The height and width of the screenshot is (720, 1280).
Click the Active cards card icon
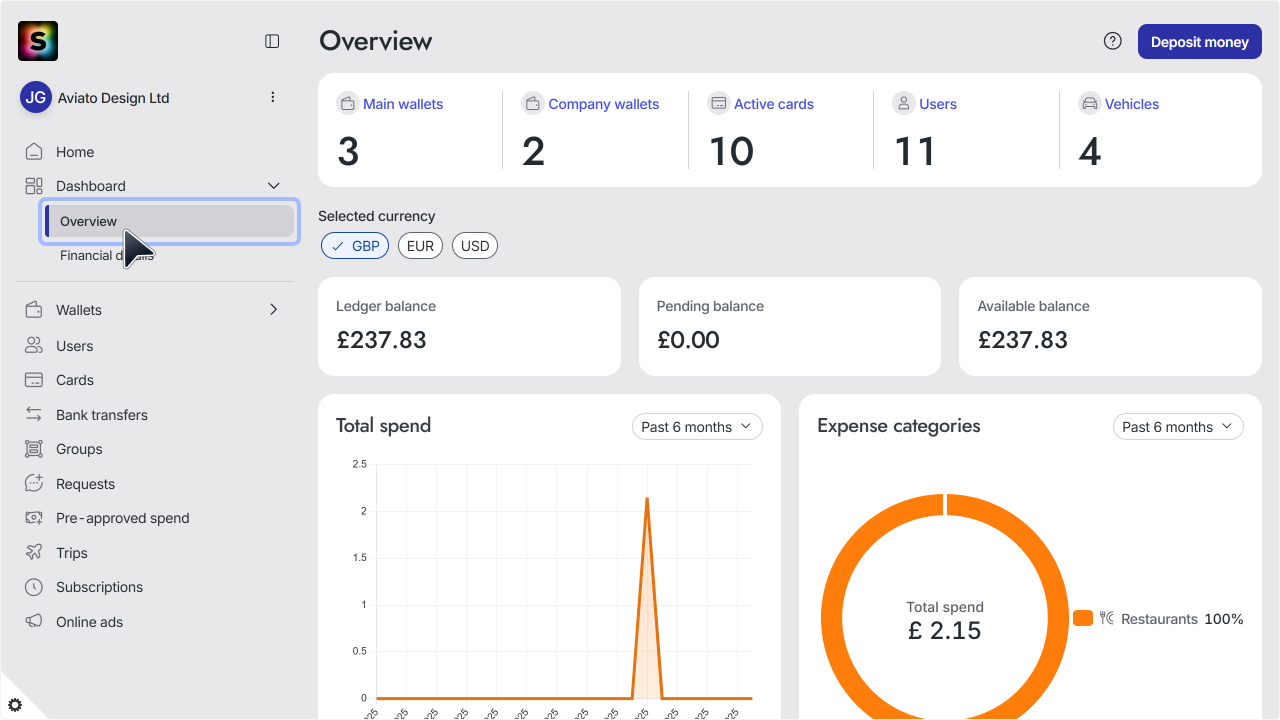point(718,103)
